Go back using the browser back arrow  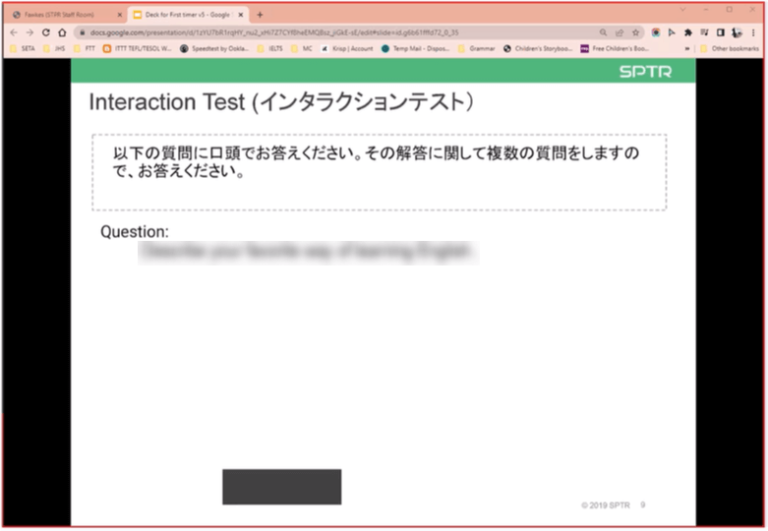(x=14, y=32)
